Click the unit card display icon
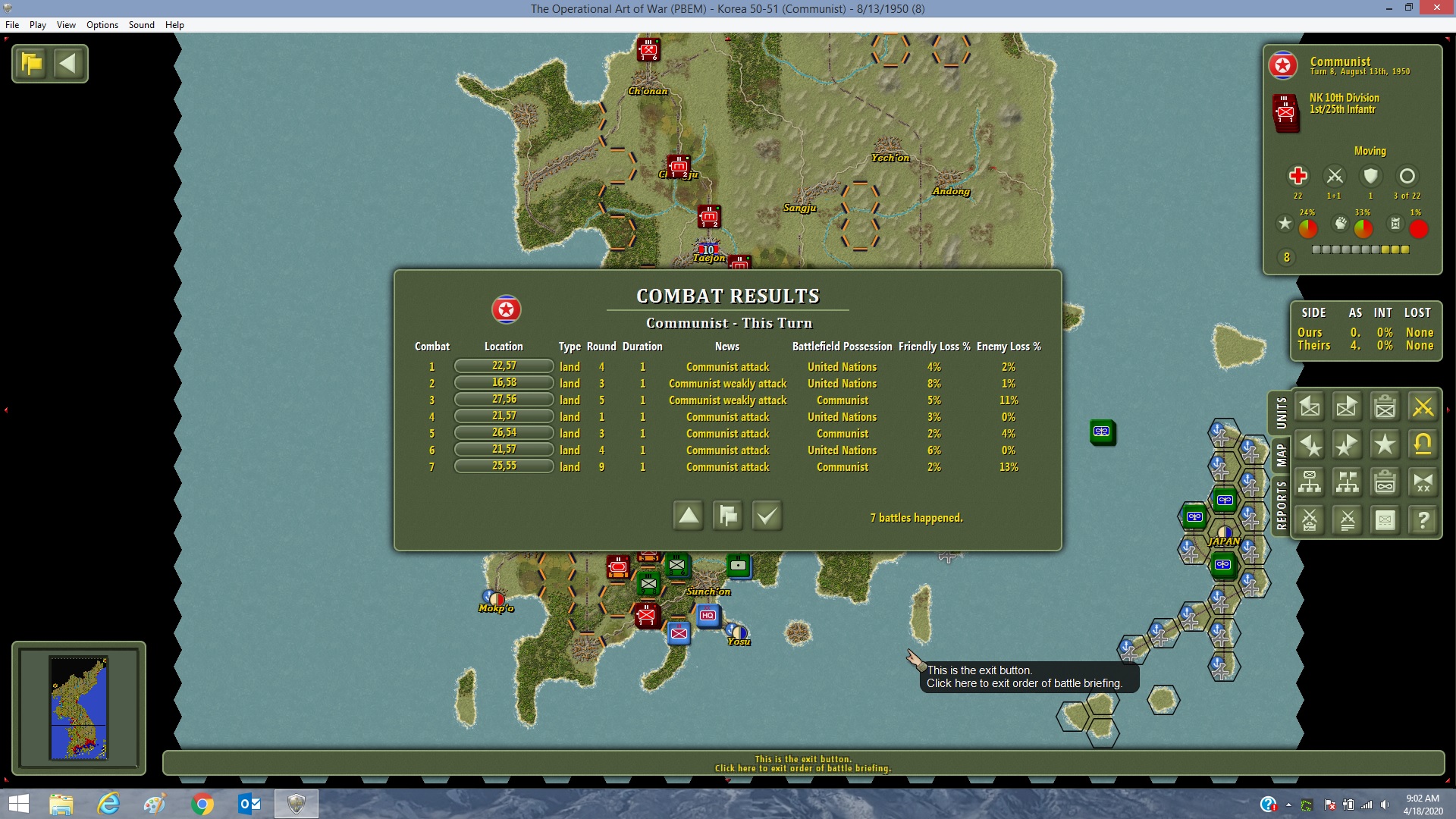1456x819 pixels. 1385,520
